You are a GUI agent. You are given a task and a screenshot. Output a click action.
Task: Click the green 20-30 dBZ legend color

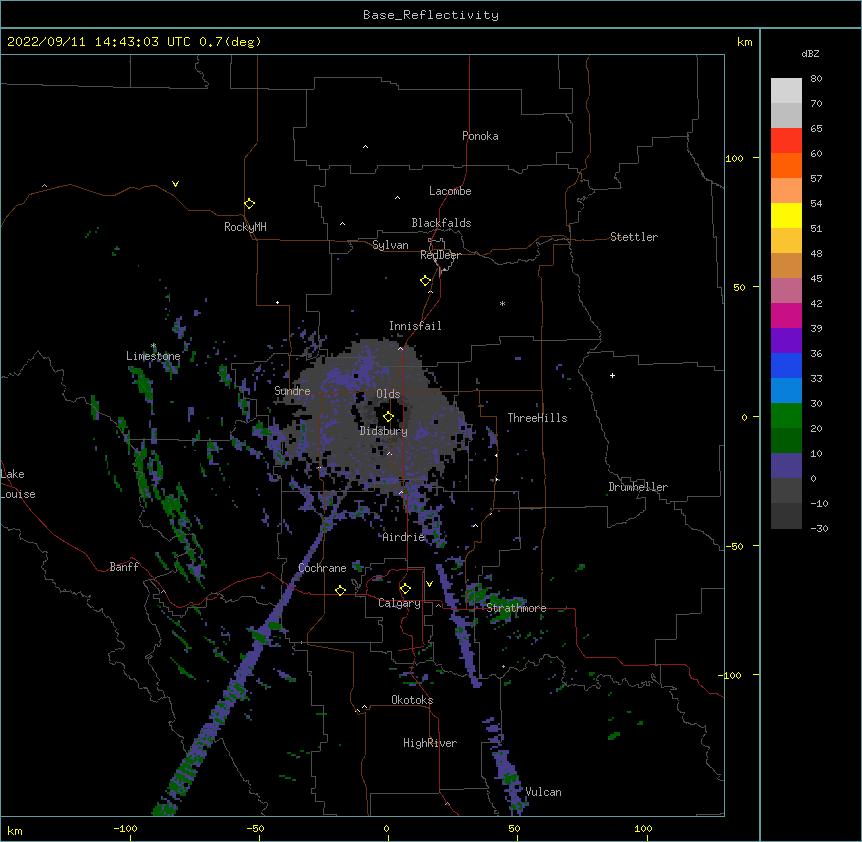tap(786, 416)
